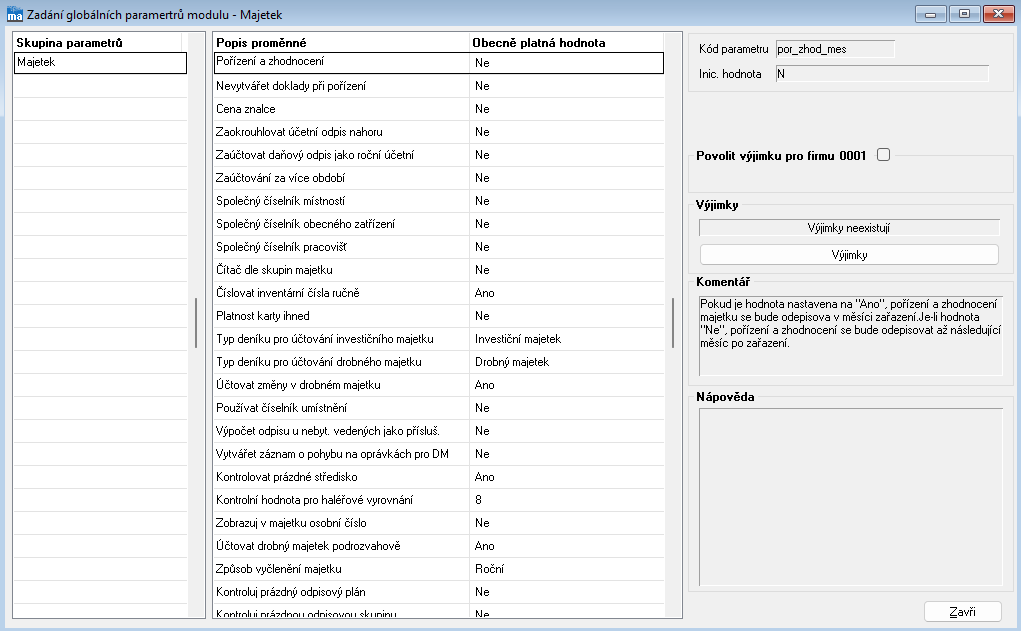Select 'Účtovat drobný majetek podrozvahově' row
The image size is (1021, 631).
(439, 546)
